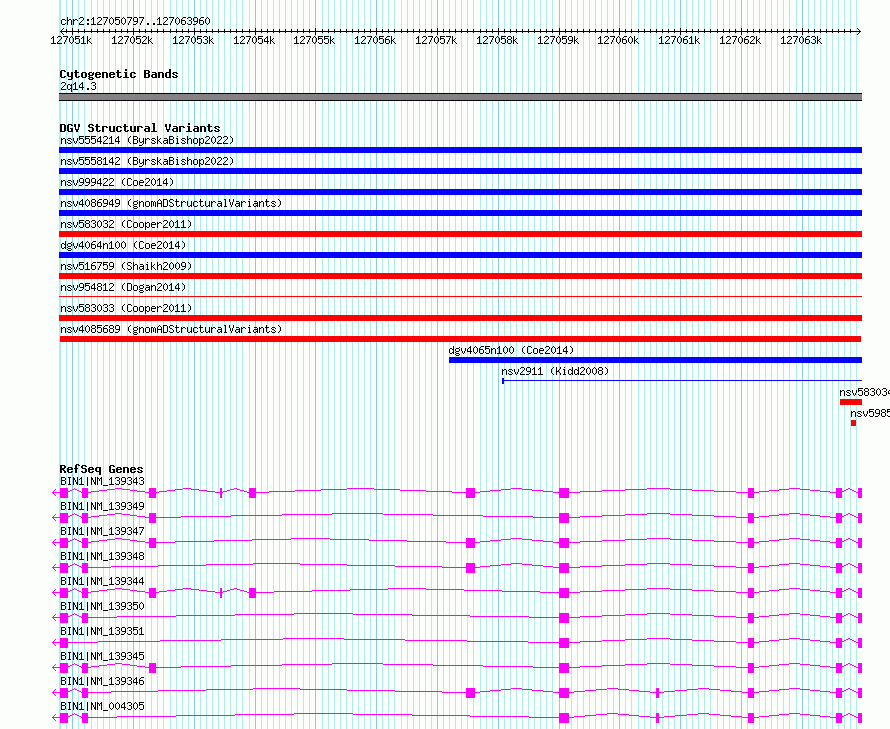Click the left arrow of NM_139351 transcript
Screen dimensions: 890x729
click(x=56, y=643)
